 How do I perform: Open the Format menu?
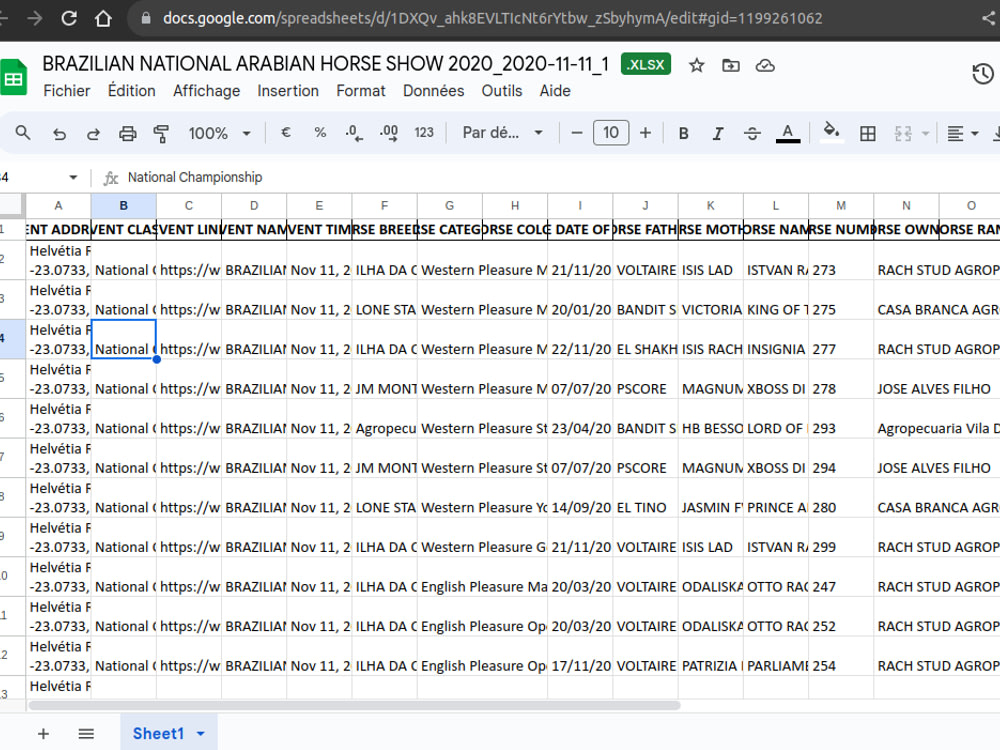click(361, 91)
